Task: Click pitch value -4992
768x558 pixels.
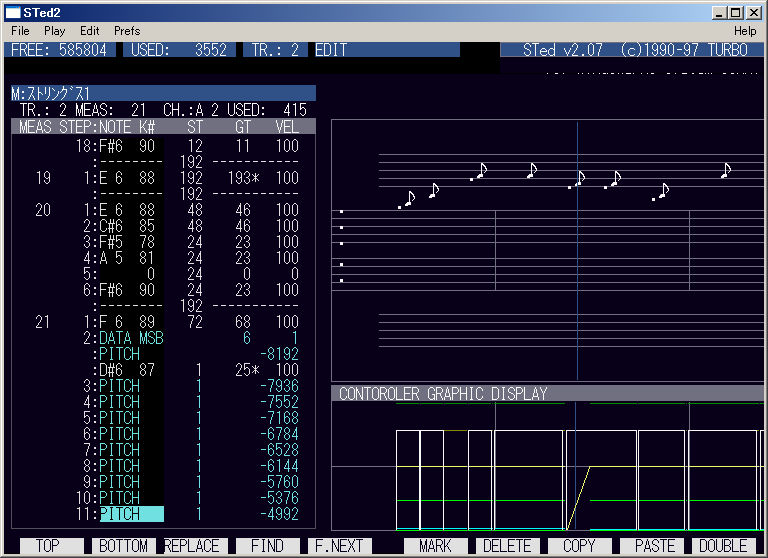Action: [x=279, y=514]
